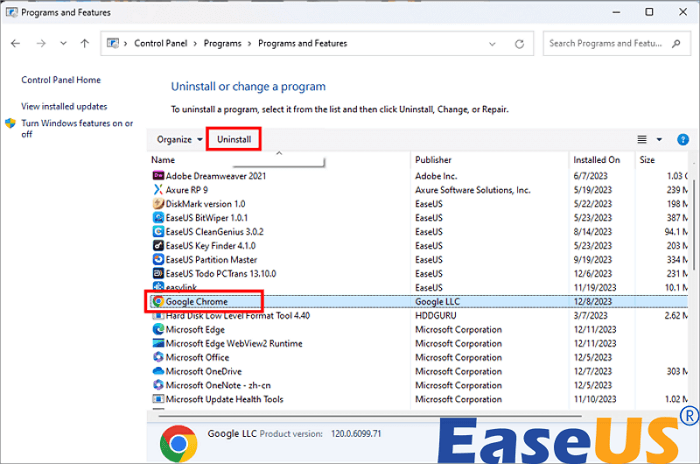The width and height of the screenshot is (700, 464).
Task: Select the Axure RP 9 icon
Action: (158, 190)
